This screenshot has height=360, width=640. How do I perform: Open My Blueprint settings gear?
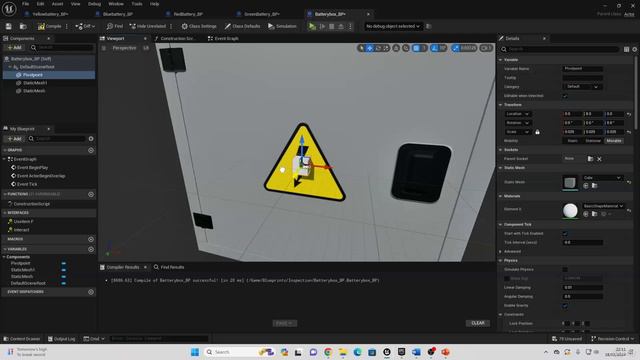tap(91, 139)
